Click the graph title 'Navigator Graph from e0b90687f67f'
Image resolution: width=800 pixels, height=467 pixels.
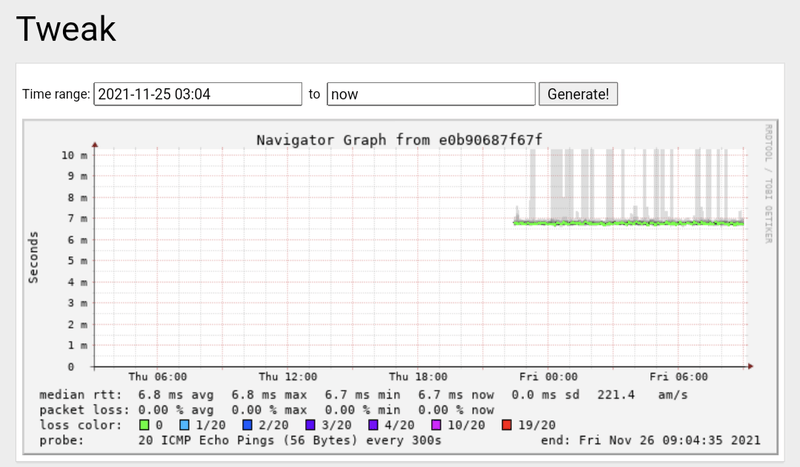(399, 140)
